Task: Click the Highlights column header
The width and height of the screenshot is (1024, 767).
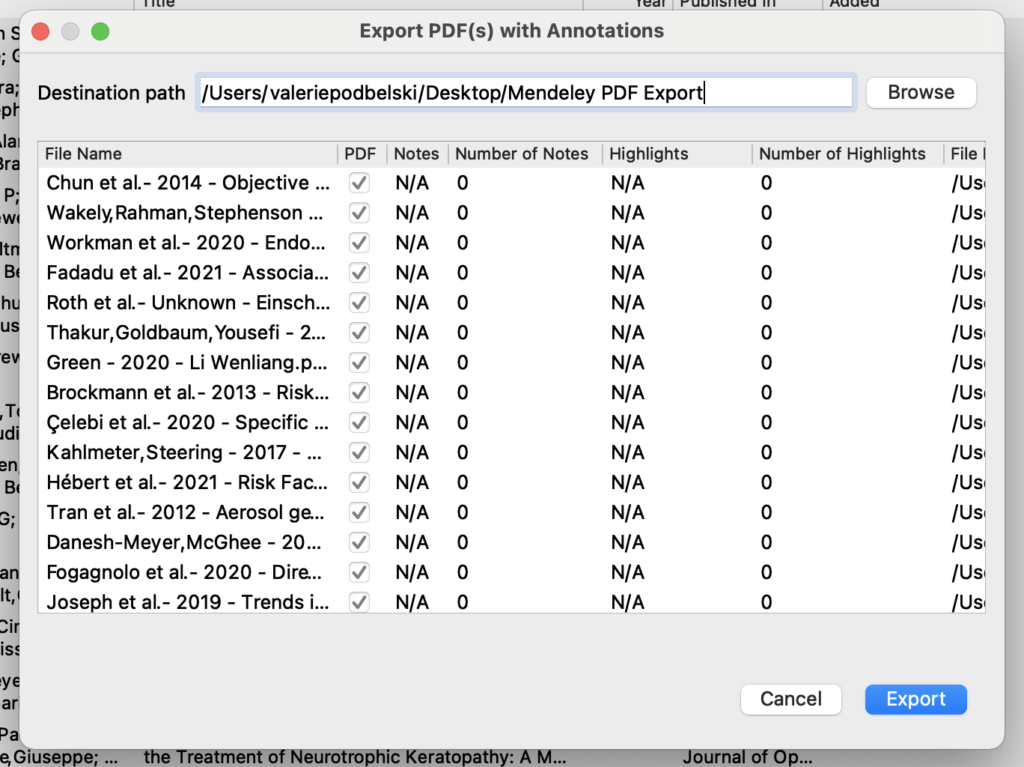Action: [649, 154]
